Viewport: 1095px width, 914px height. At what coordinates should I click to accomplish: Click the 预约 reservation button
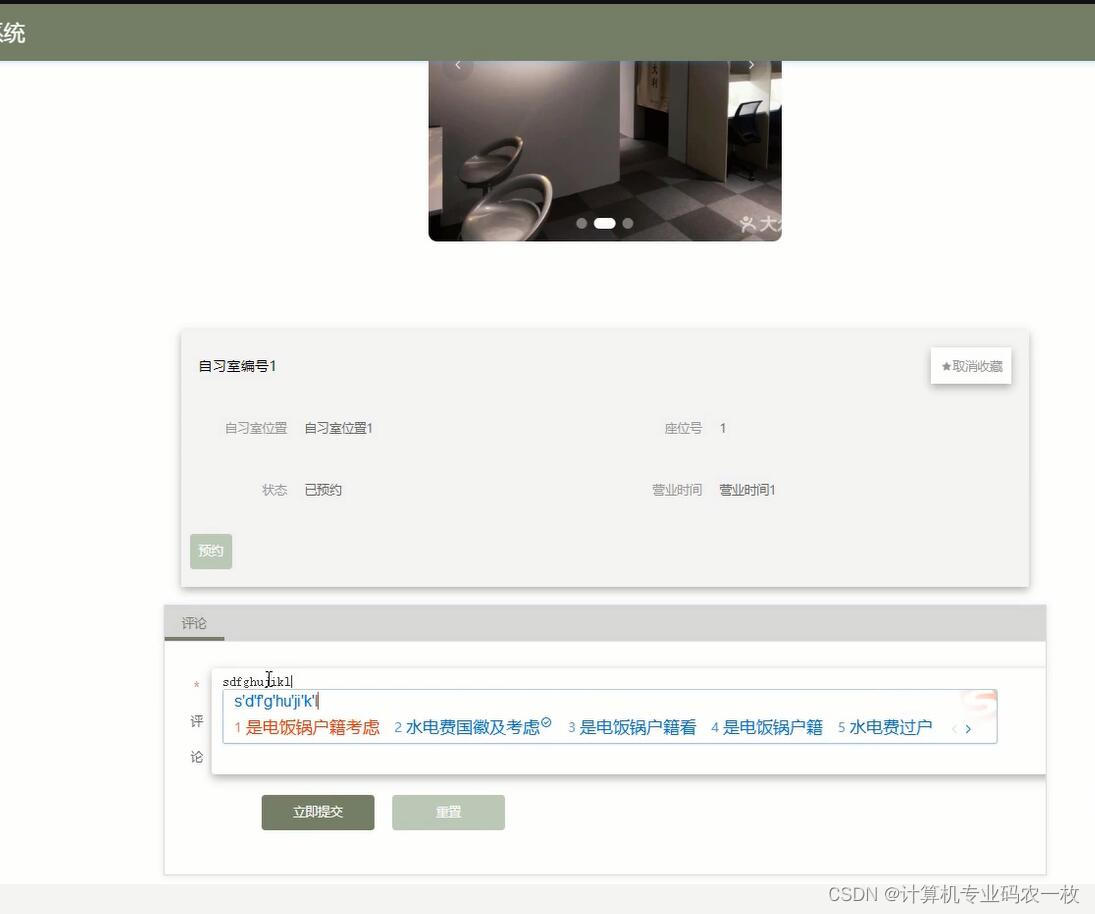click(210, 550)
